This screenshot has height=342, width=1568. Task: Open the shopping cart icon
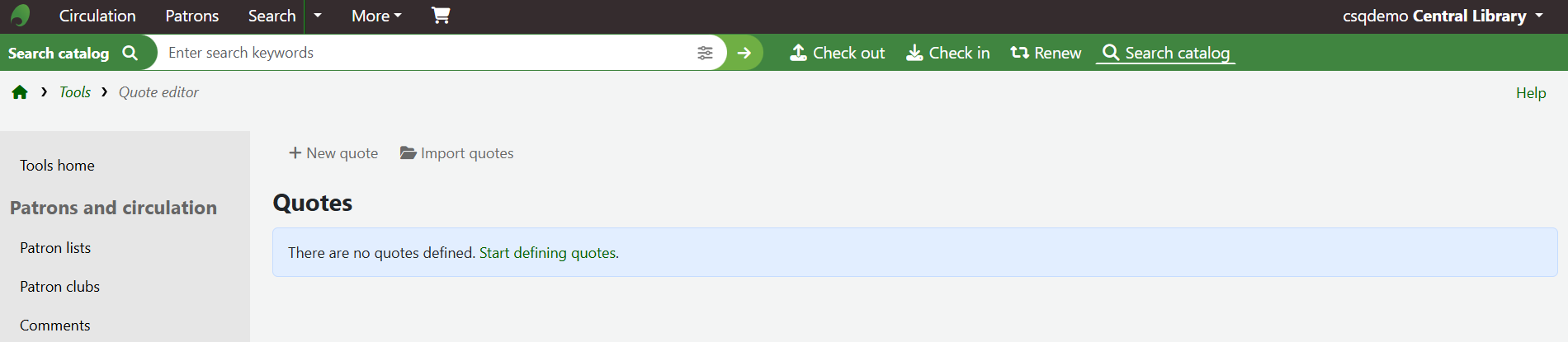(441, 16)
